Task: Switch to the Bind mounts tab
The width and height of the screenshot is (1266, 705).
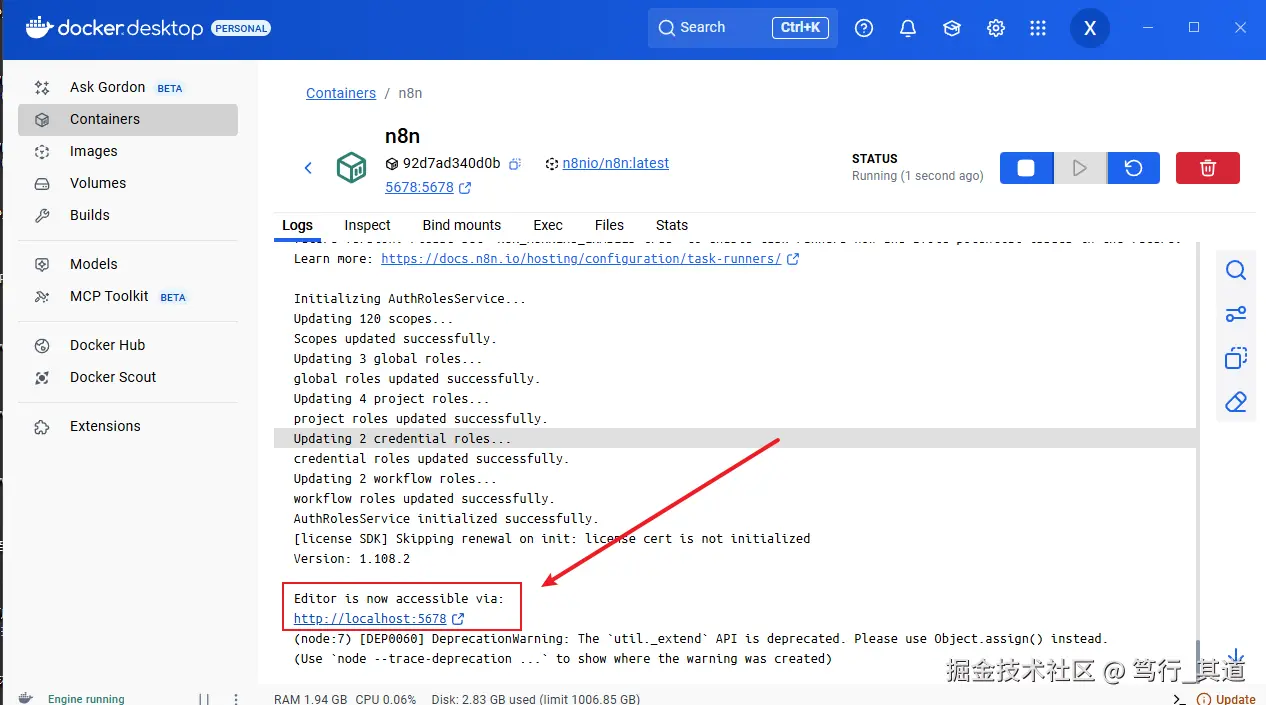Action: (x=462, y=225)
